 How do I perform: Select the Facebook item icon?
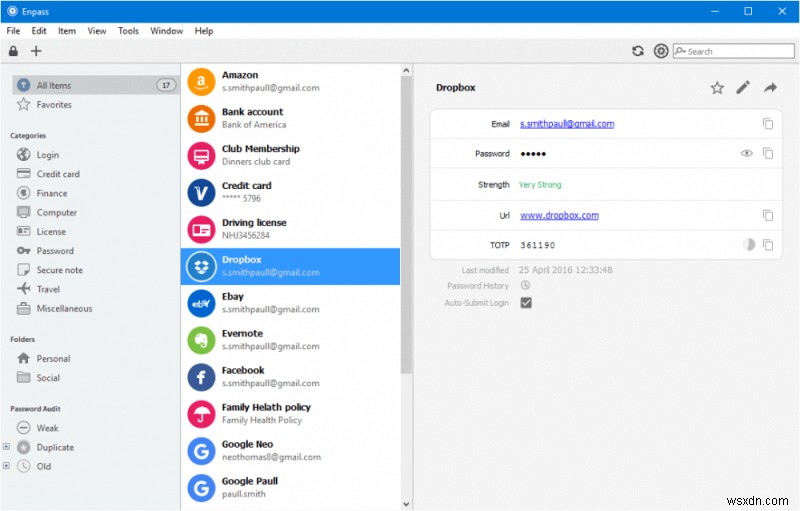201,377
